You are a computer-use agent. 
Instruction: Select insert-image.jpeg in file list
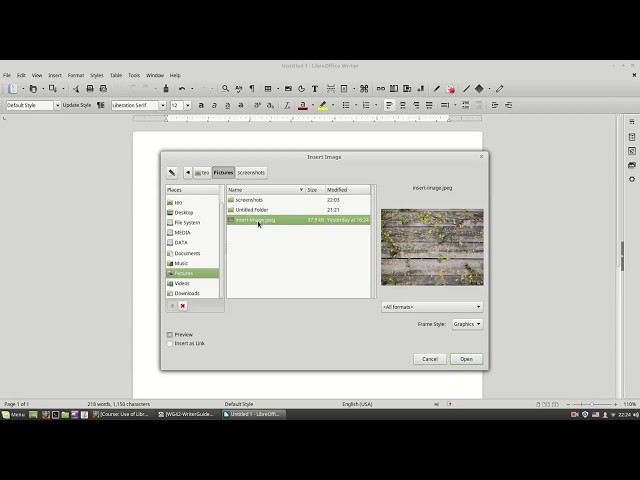tap(298, 220)
